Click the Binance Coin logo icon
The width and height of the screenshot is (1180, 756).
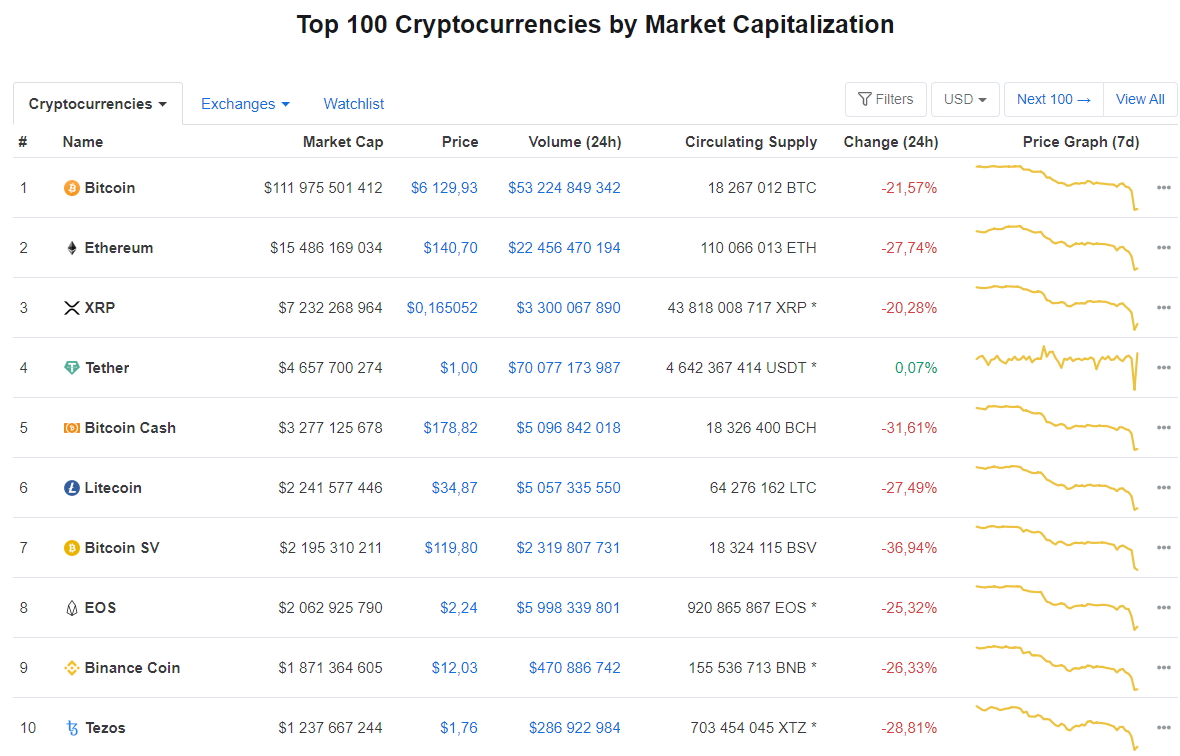tap(71, 668)
